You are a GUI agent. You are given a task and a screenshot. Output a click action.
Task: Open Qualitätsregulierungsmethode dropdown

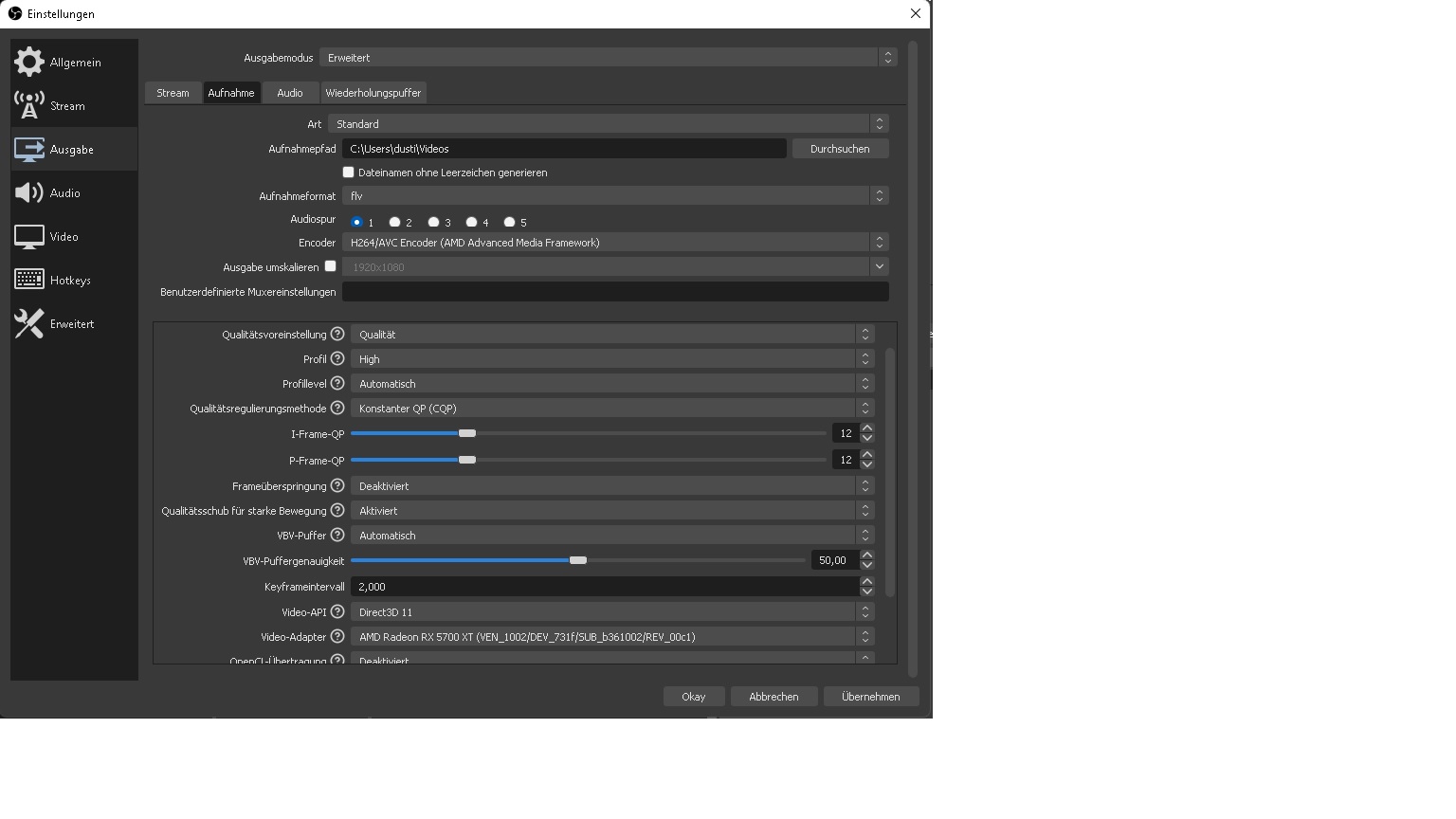point(611,409)
